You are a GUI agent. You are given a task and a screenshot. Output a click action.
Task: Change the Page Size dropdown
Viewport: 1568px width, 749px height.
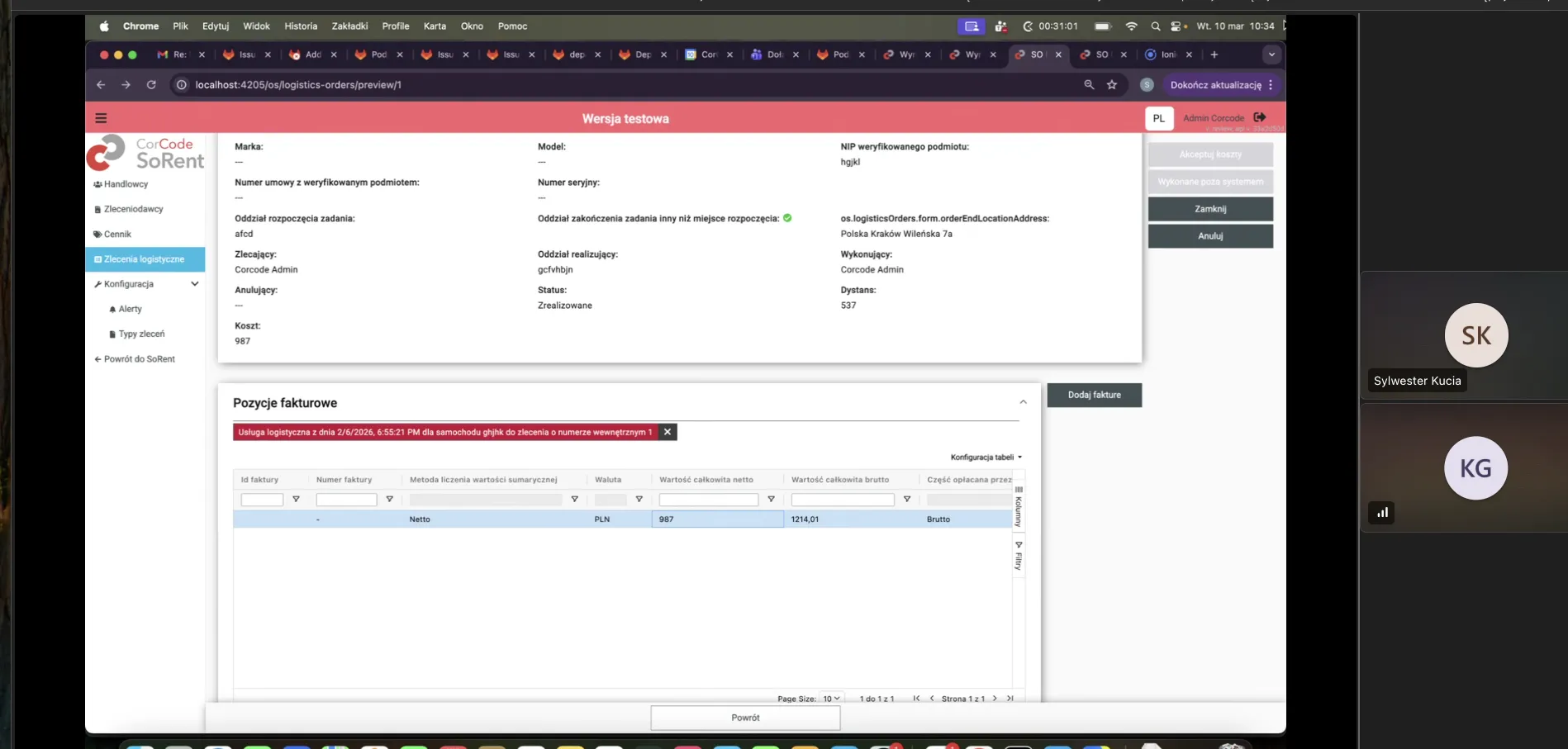coord(831,699)
